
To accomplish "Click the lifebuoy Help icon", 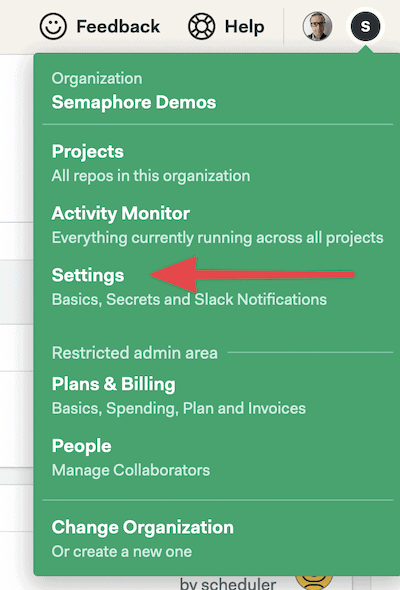I will click(x=201, y=26).
